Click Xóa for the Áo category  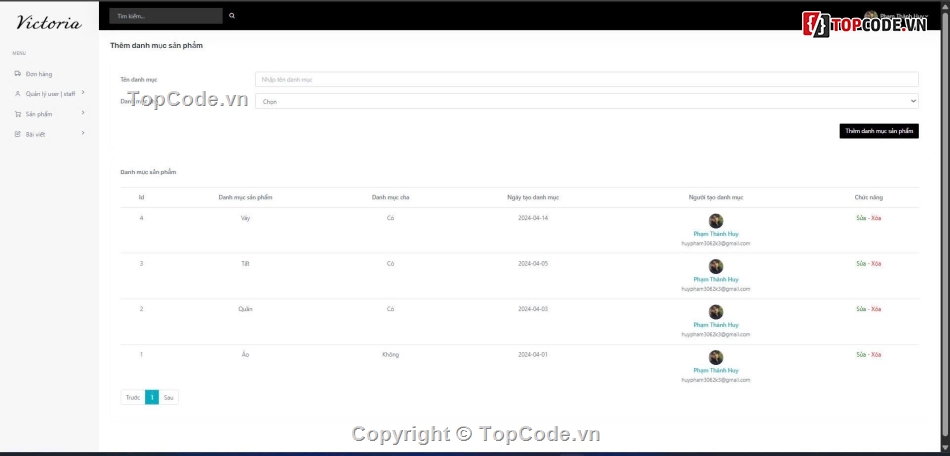click(876, 354)
